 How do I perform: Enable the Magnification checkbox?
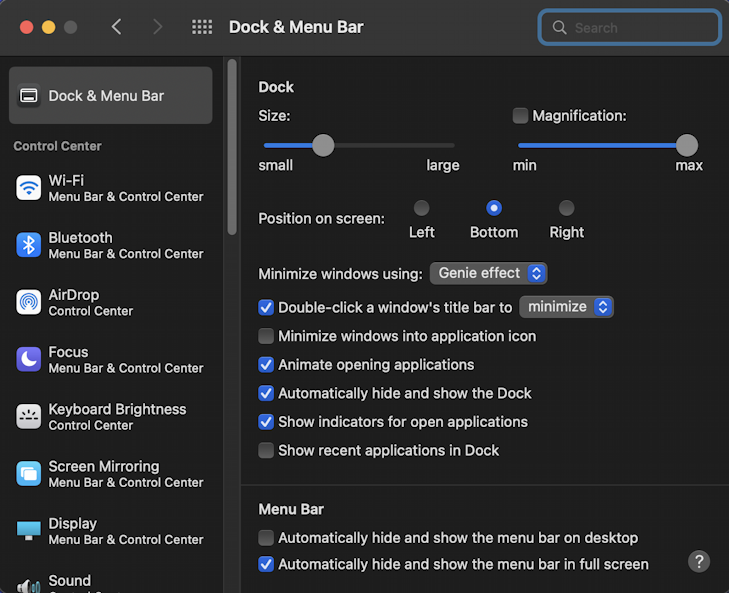pyautogui.click(x=520, y=116)
